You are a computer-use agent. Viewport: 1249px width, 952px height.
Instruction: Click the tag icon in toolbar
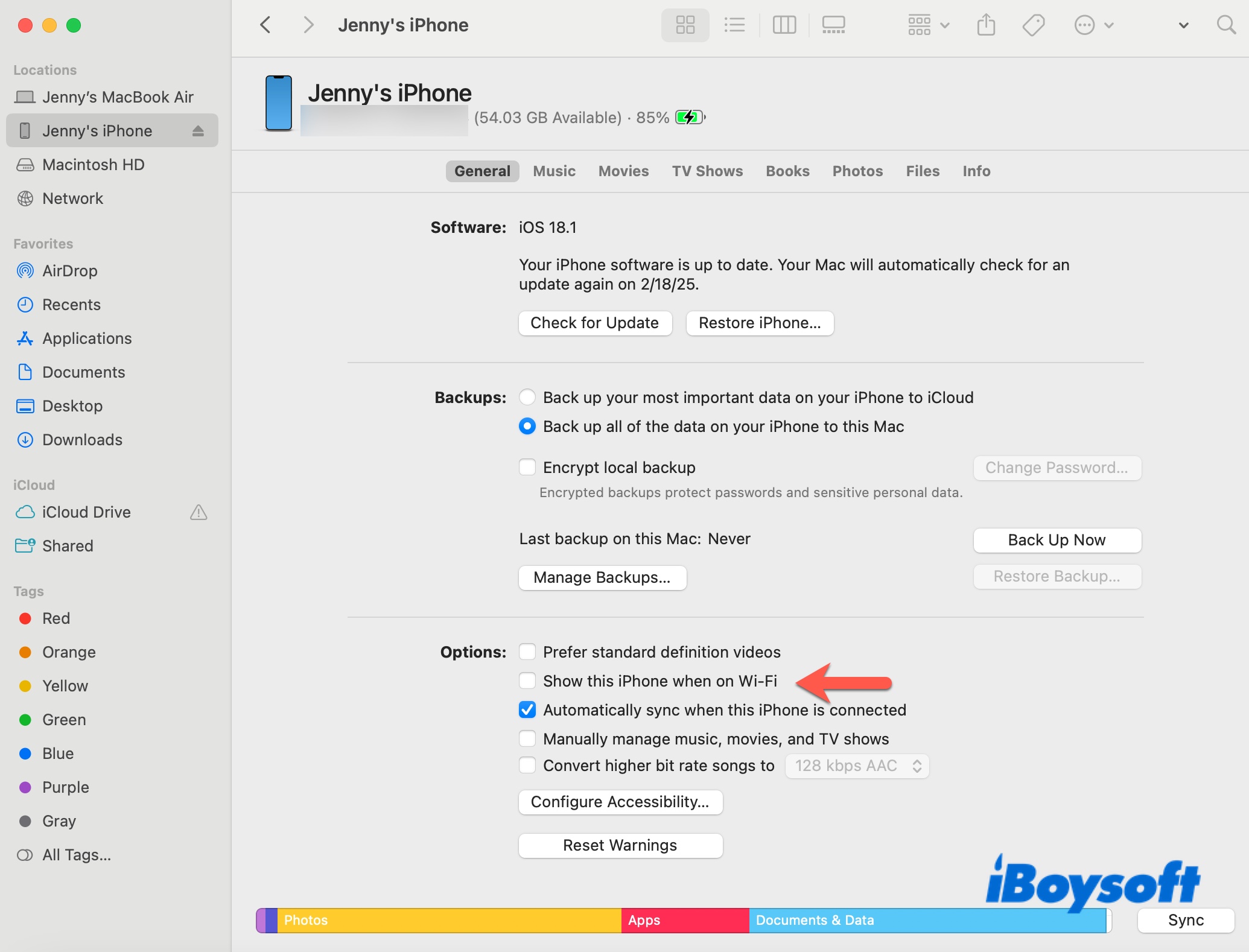coord(1034,25)
